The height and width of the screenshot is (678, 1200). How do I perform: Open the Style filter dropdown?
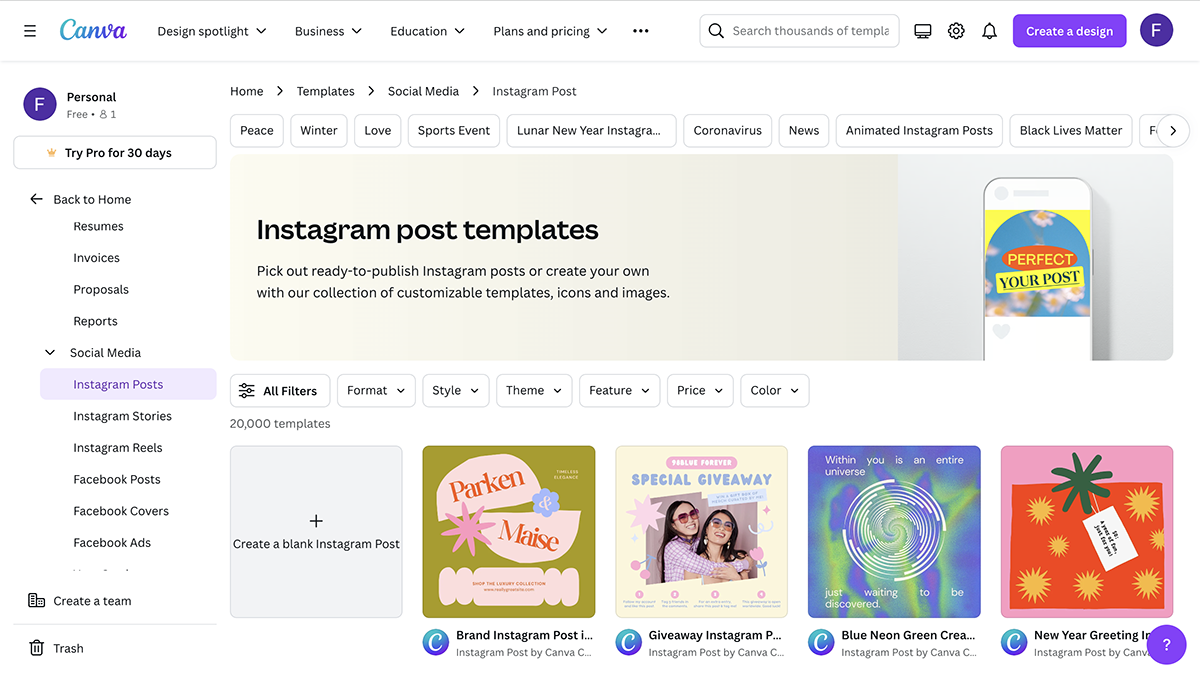(455, 390)
